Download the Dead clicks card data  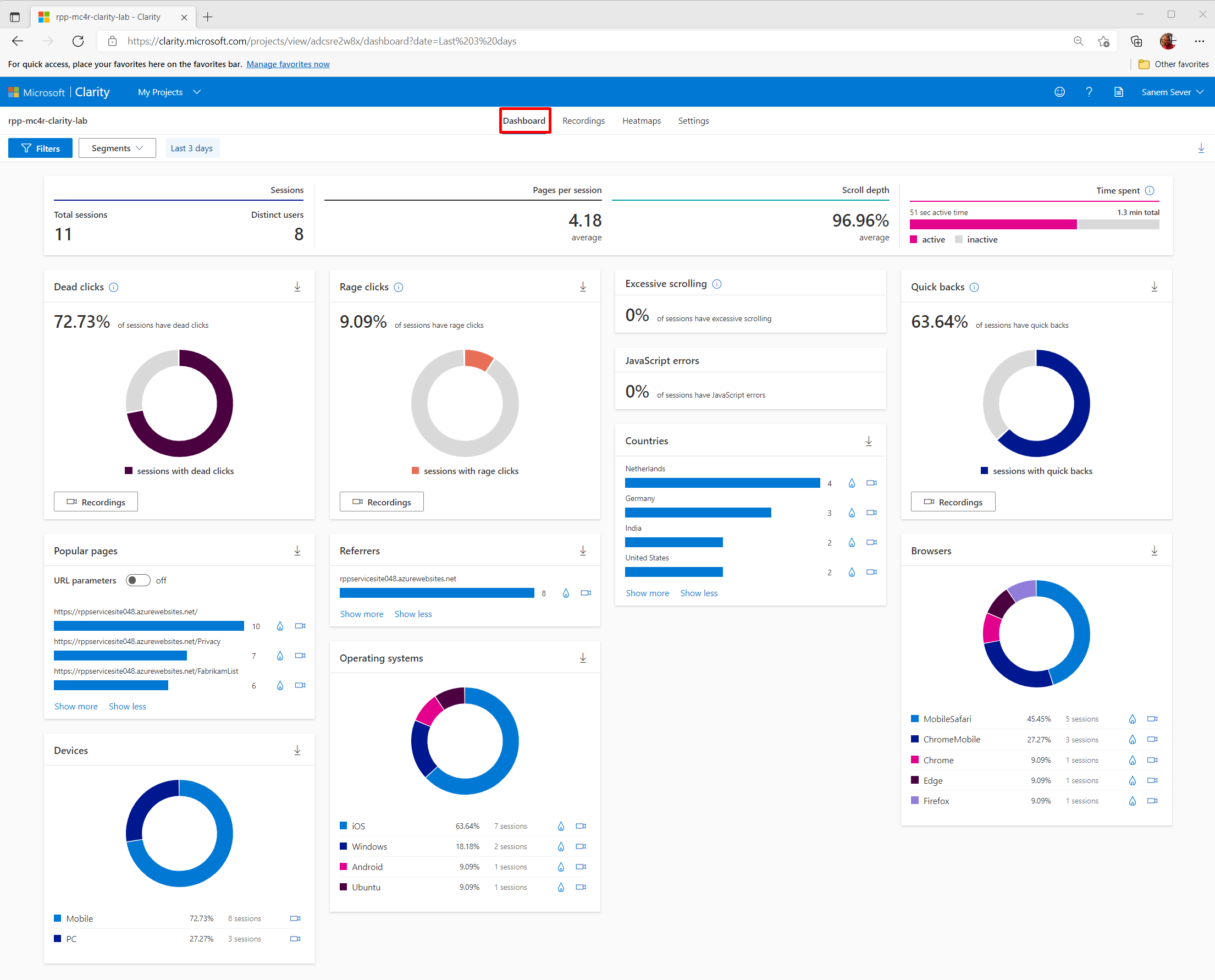pyautogui.click(x=297, y=287)
